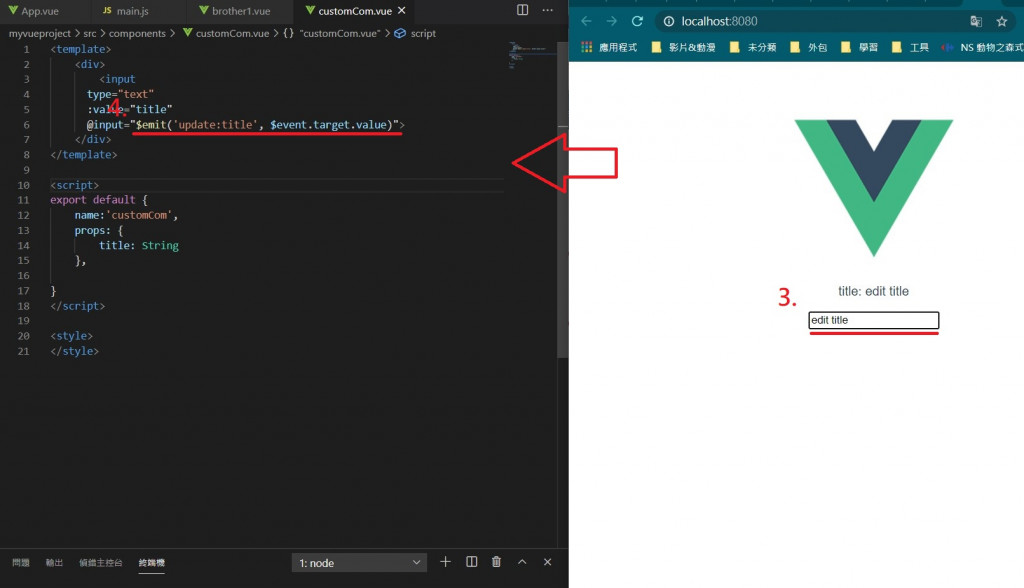Click src in the breadcrumb path
This screenshot has width=1024, height=588.
point(89,33)
